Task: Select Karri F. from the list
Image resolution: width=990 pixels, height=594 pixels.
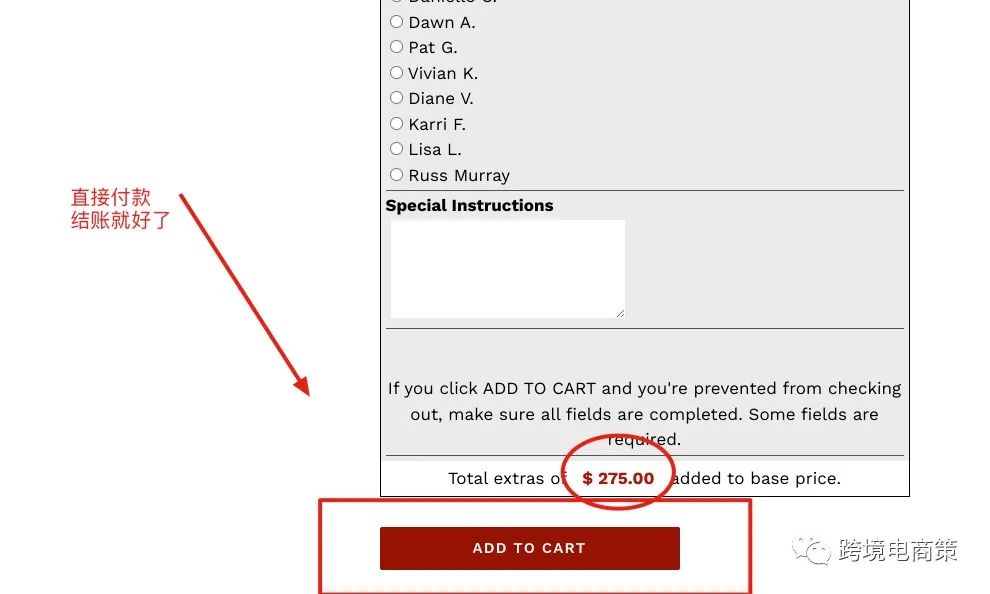Action: point(396,124)
